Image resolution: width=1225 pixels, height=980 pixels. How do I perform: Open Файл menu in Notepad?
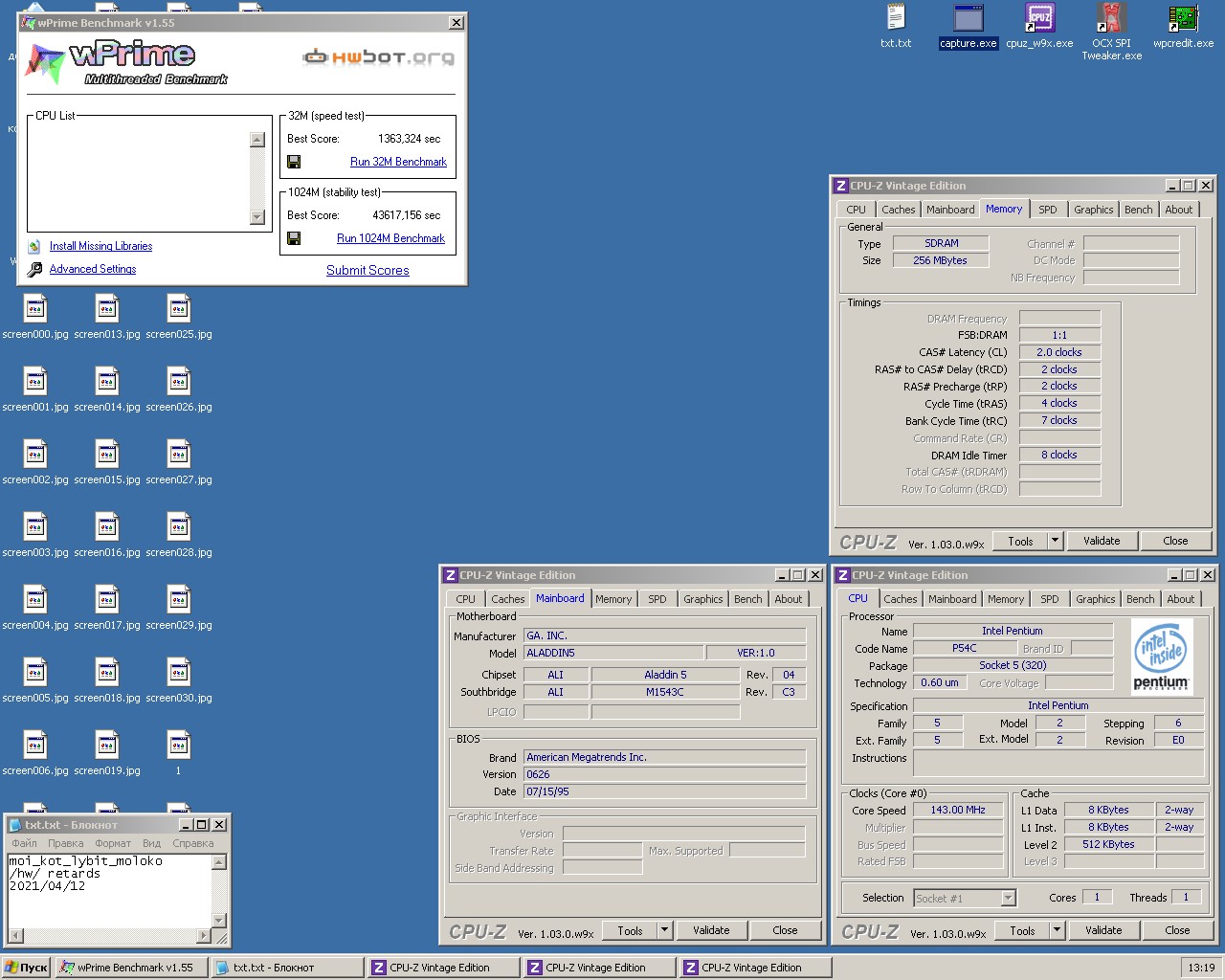point(24,843)
